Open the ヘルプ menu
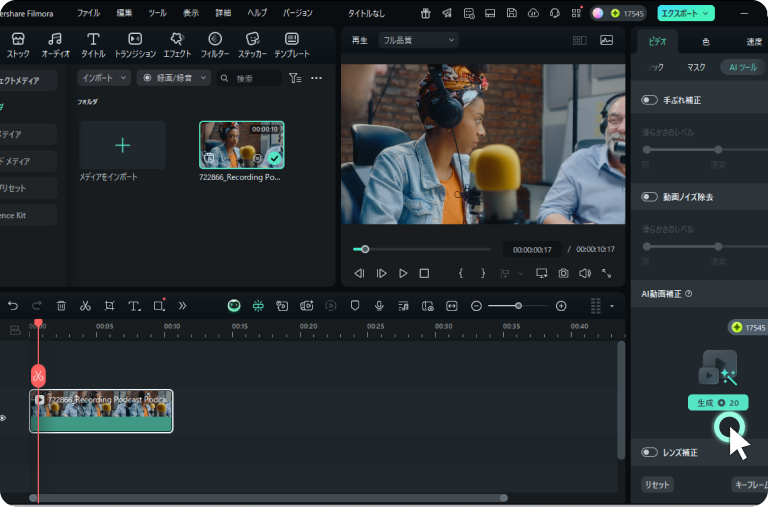768x507 pixels. 257,13
